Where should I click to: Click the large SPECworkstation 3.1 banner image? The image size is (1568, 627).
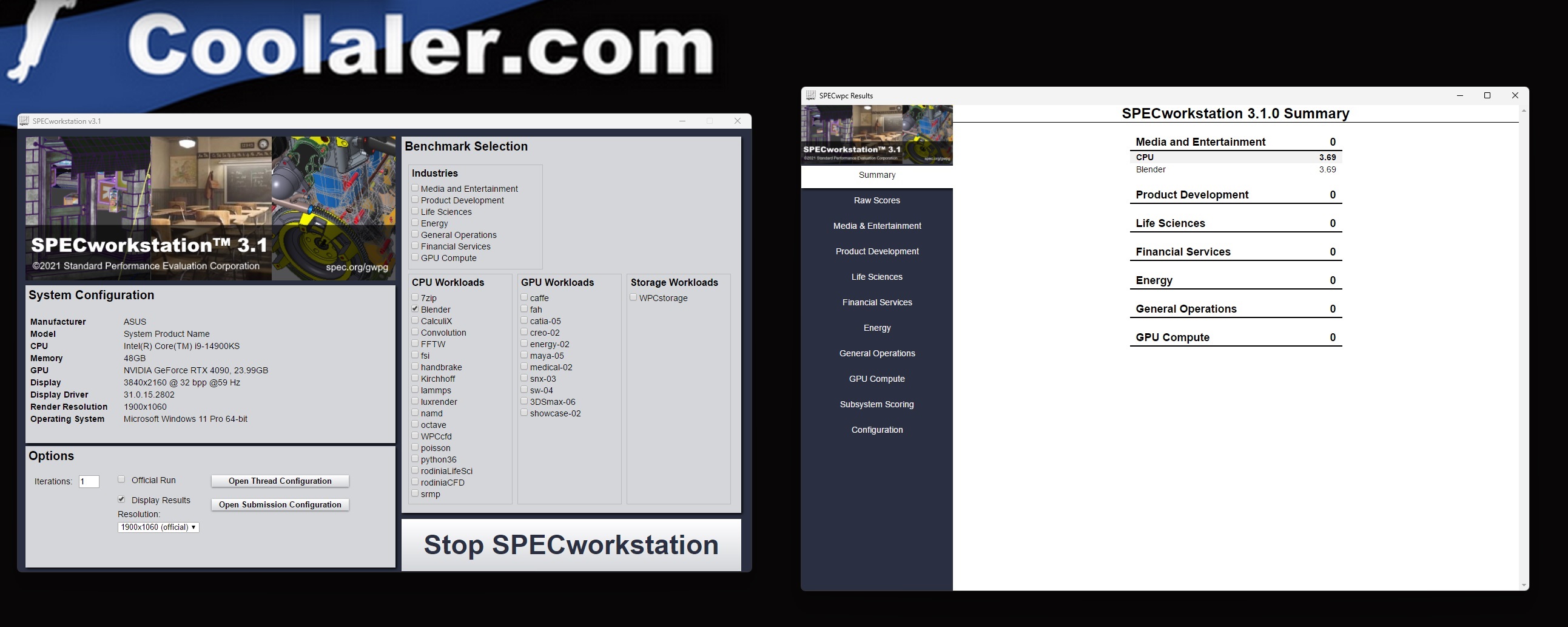click(x=210, y=208)
